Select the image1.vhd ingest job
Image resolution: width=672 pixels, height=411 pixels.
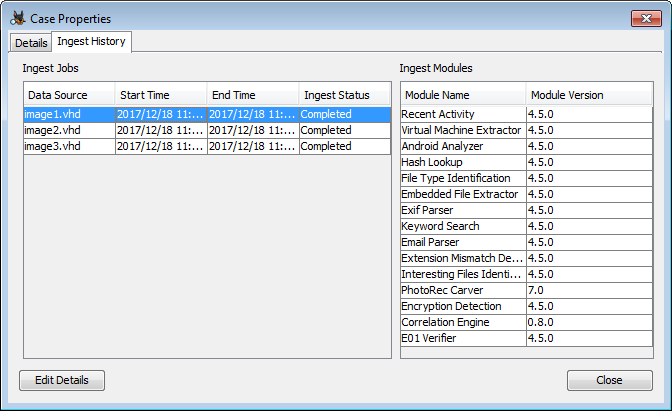pyautogui.click(x=207, y=114)
